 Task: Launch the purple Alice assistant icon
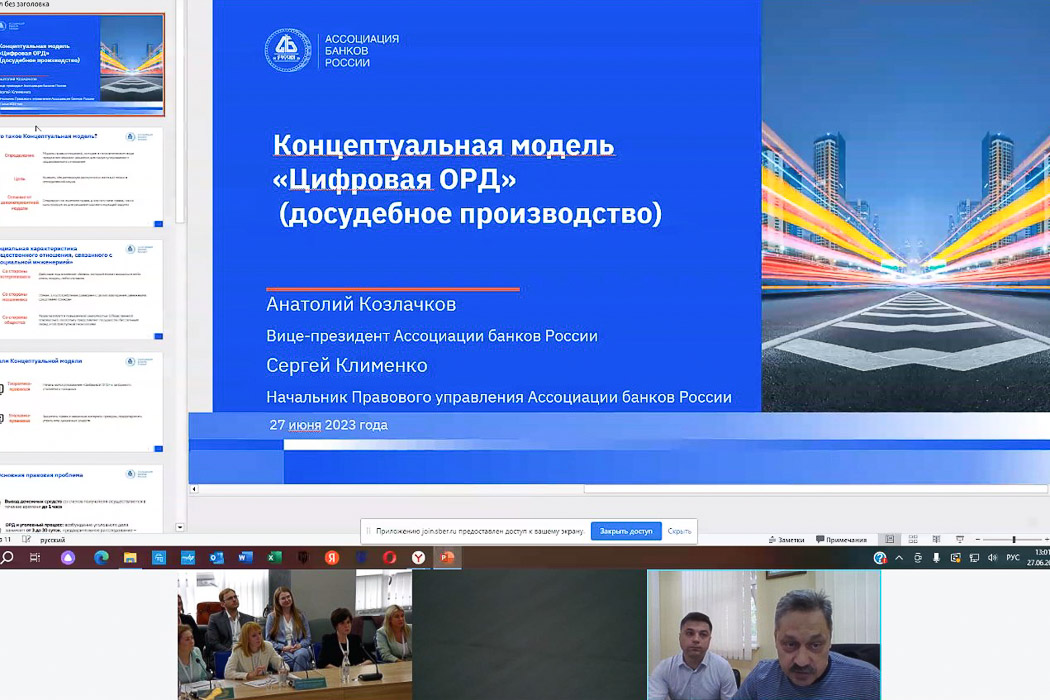tap(68, 557)
